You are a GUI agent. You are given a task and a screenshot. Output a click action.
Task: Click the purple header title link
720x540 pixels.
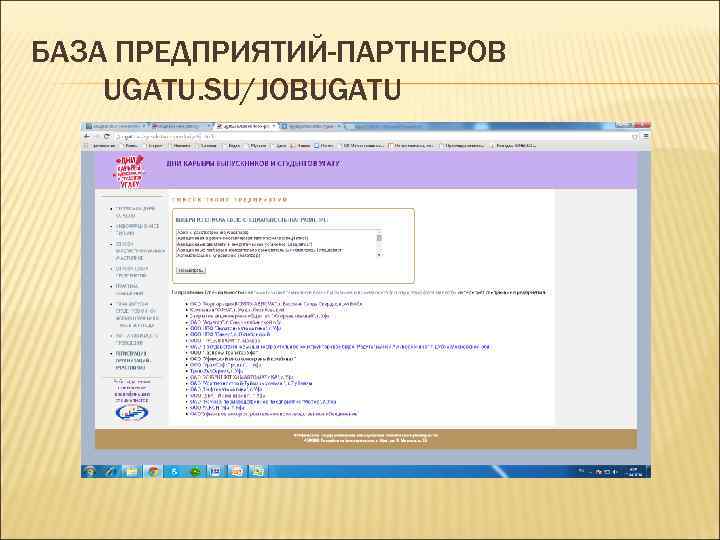[x=255, y=163]
